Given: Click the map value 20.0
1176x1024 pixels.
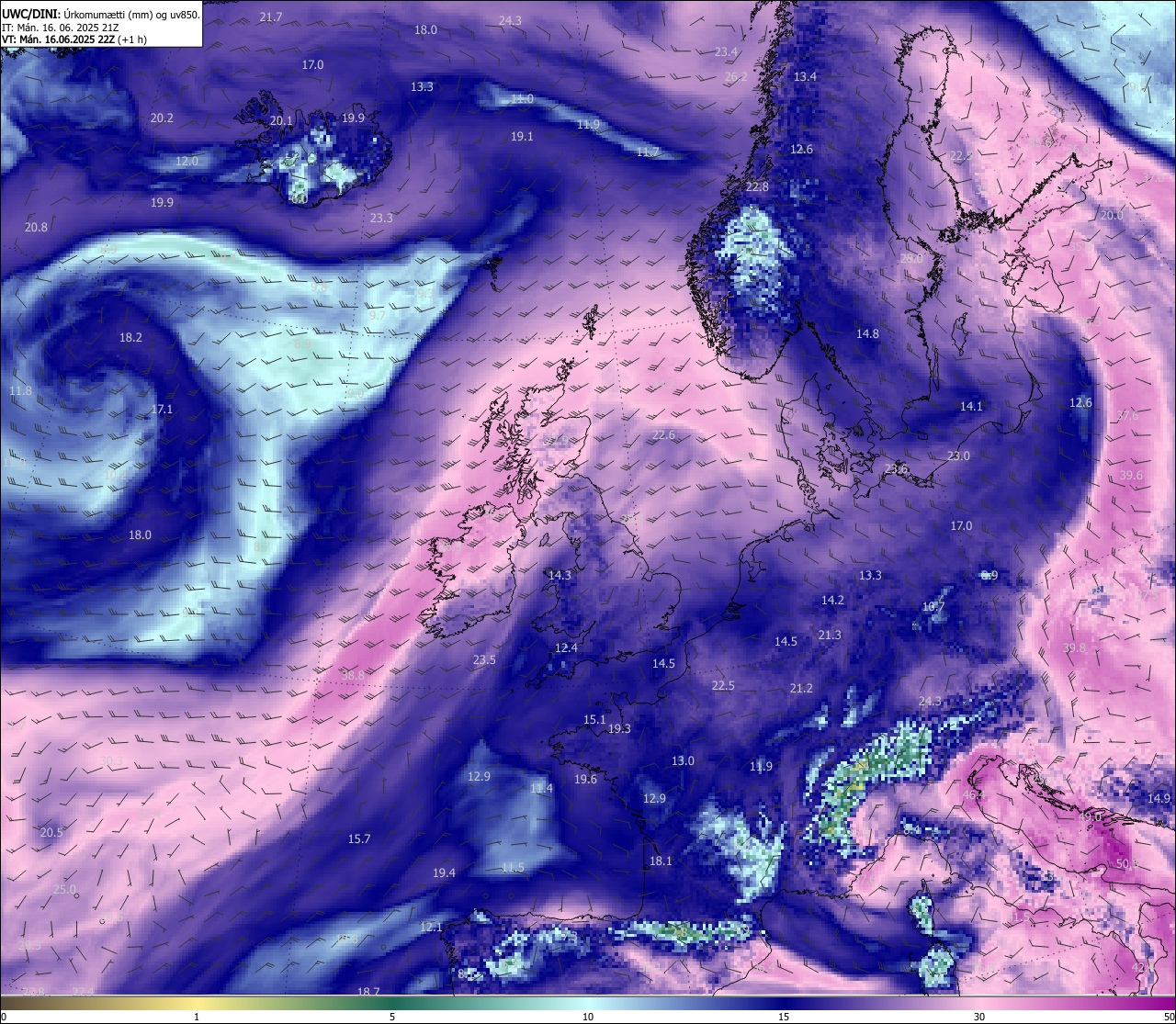Looking at the screenshot, I should [x=1112, y=214].
